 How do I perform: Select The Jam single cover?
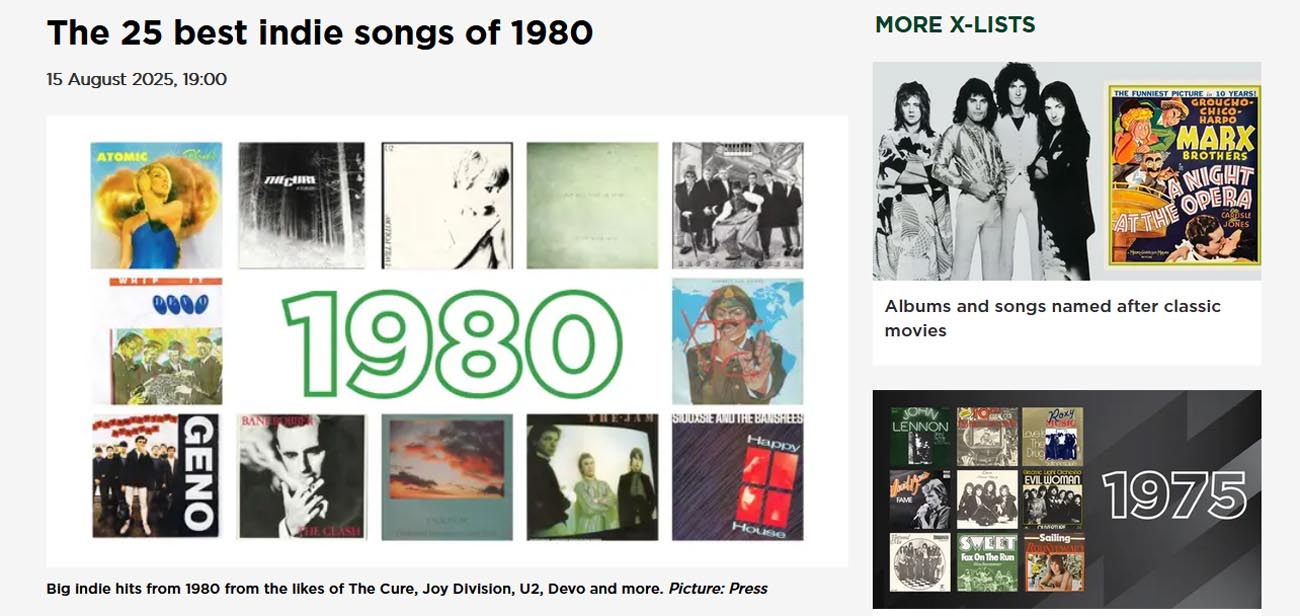(x=592, y=477)
